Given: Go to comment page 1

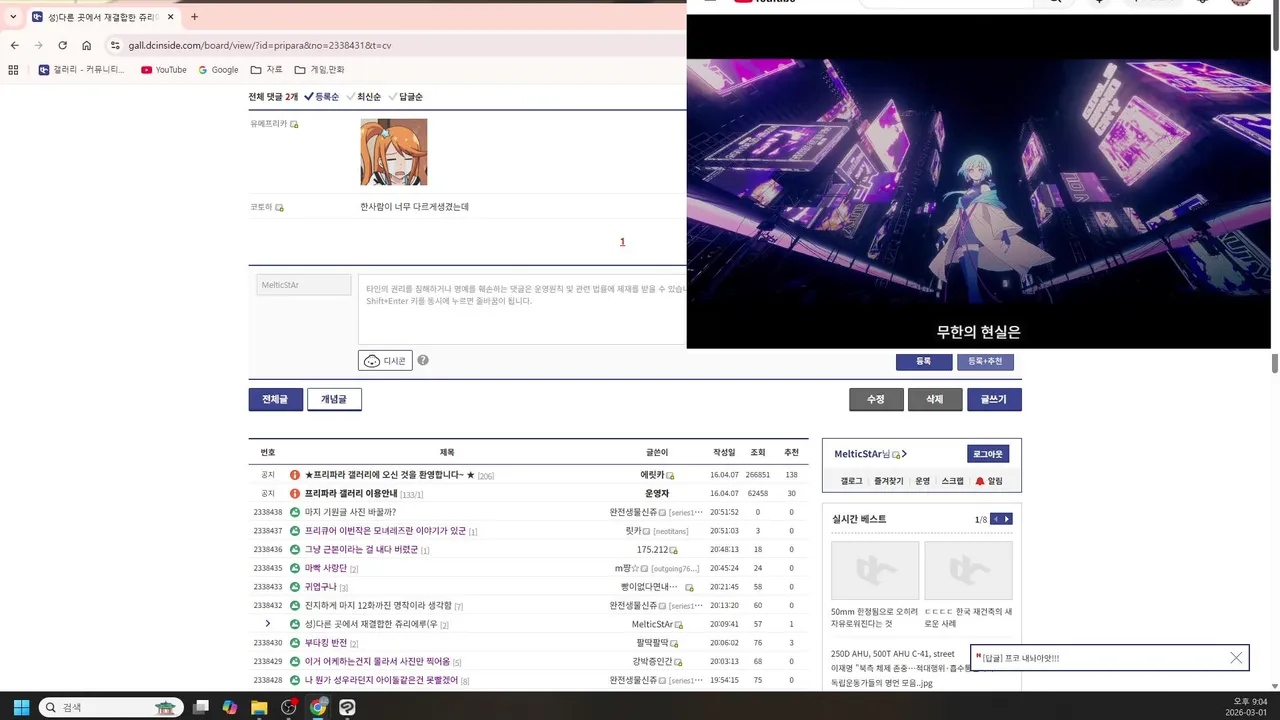Looking at the screenshot, I should [622, 242].
